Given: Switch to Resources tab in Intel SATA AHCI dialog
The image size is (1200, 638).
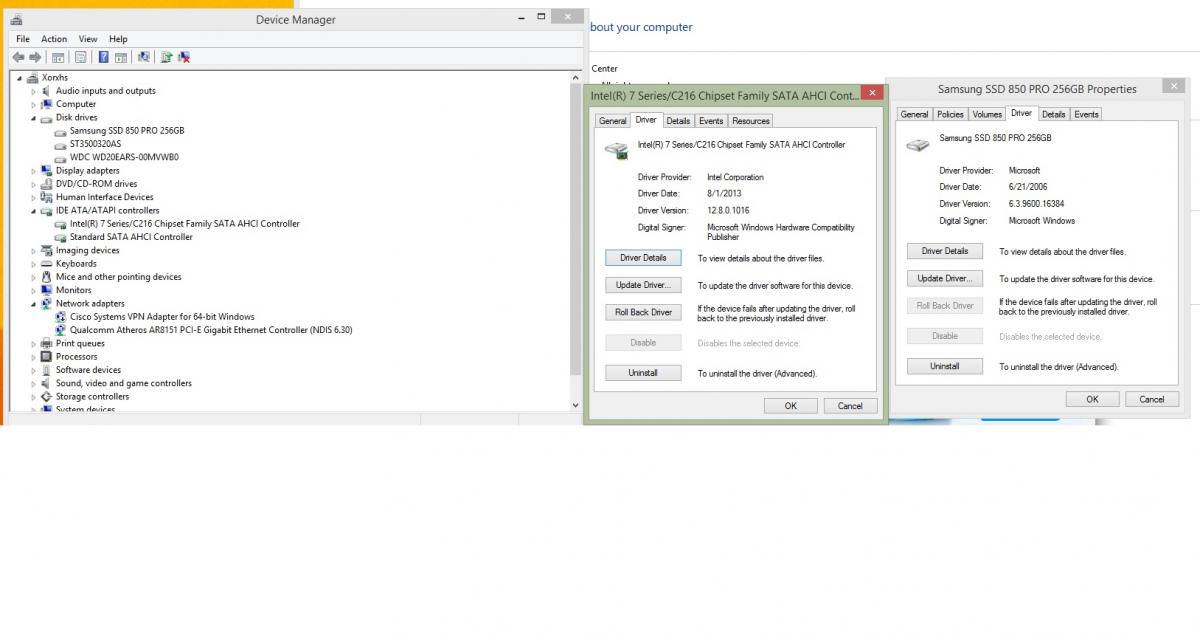Looking at the screenshot, I should click(x=750, y=121).
